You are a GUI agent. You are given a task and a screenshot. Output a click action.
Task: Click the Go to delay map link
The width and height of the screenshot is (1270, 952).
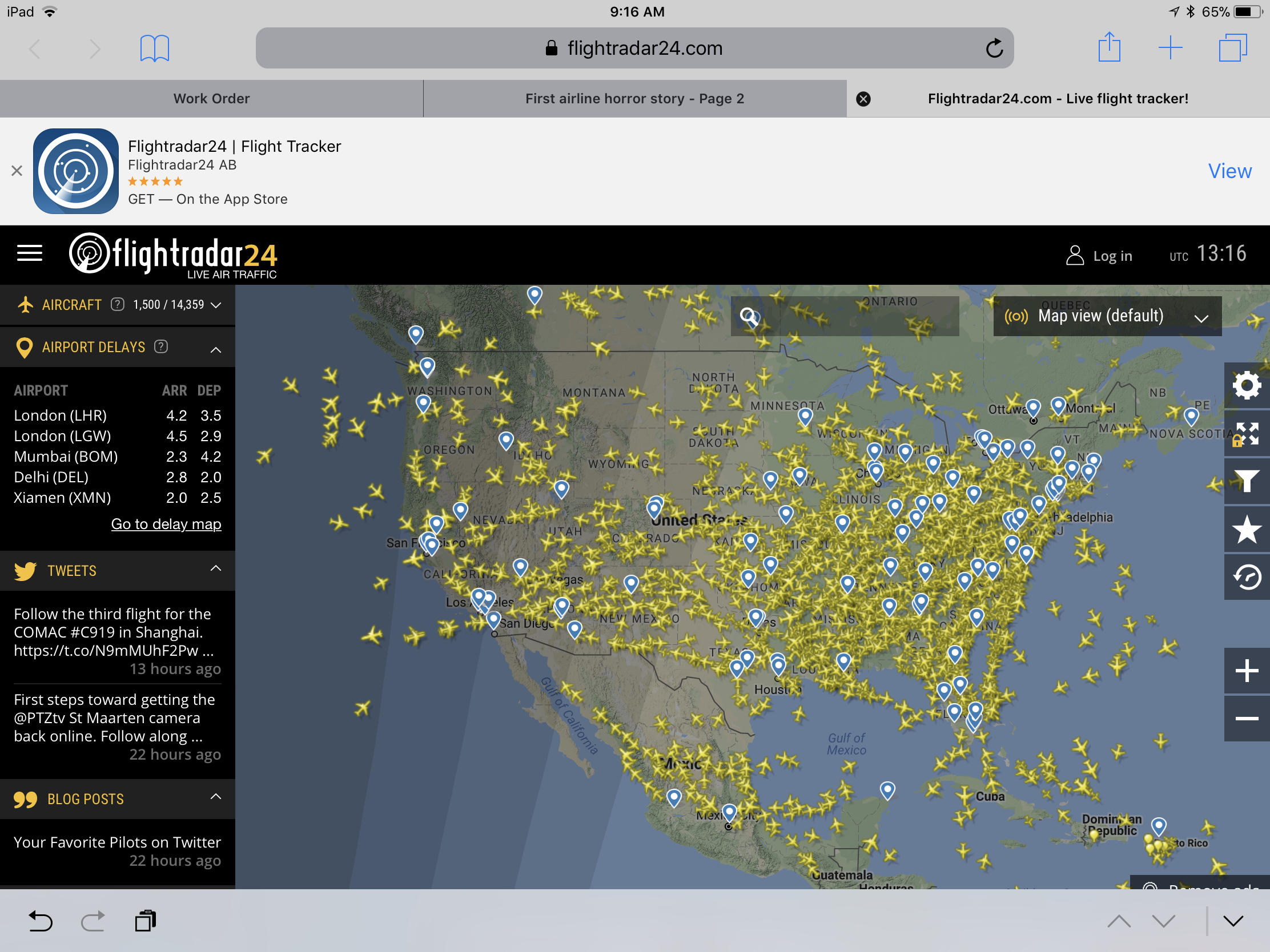click(x=166, y=524)
